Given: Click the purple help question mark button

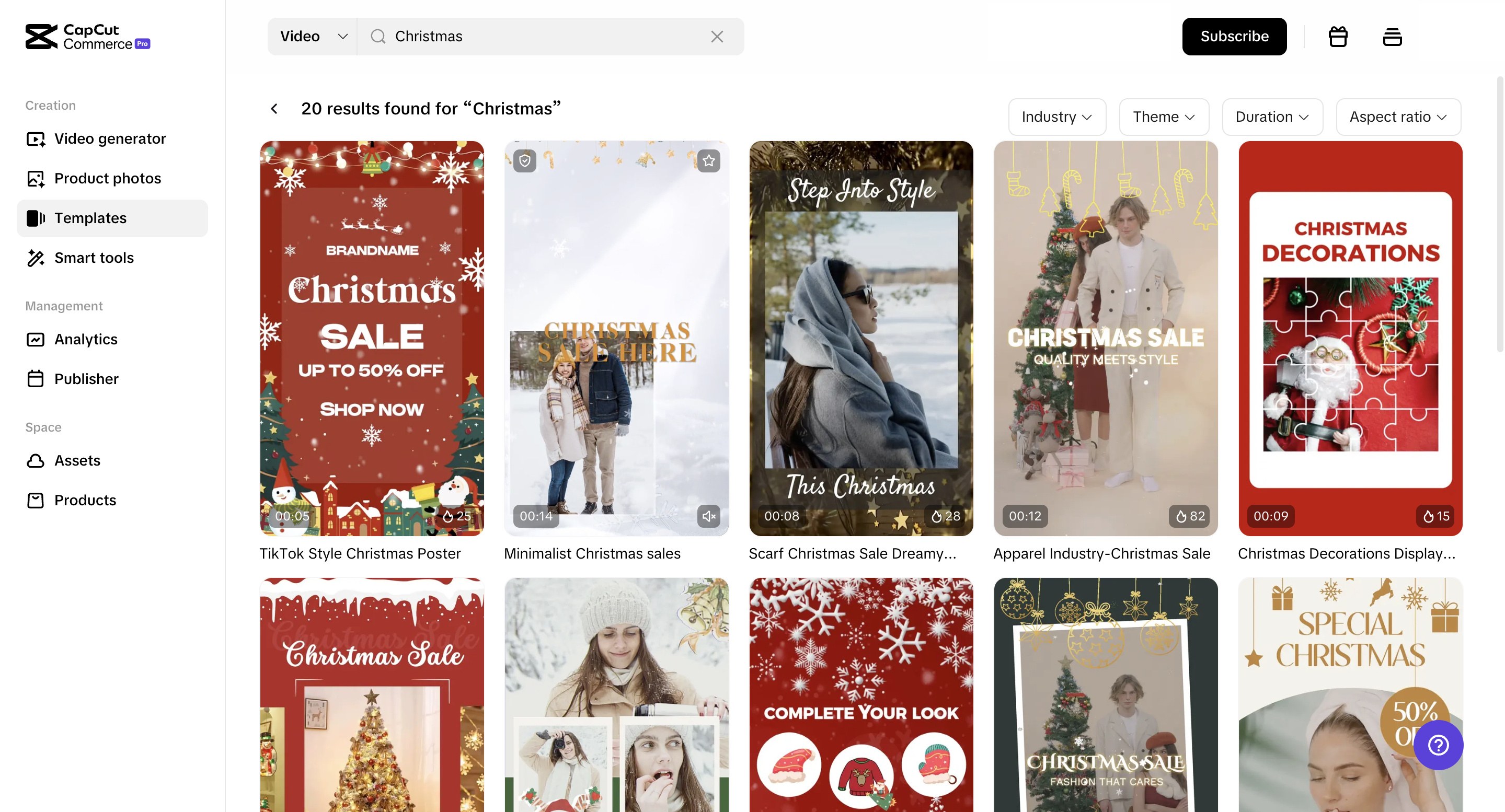Looking at the screenshot, I should pos(1438,745).
